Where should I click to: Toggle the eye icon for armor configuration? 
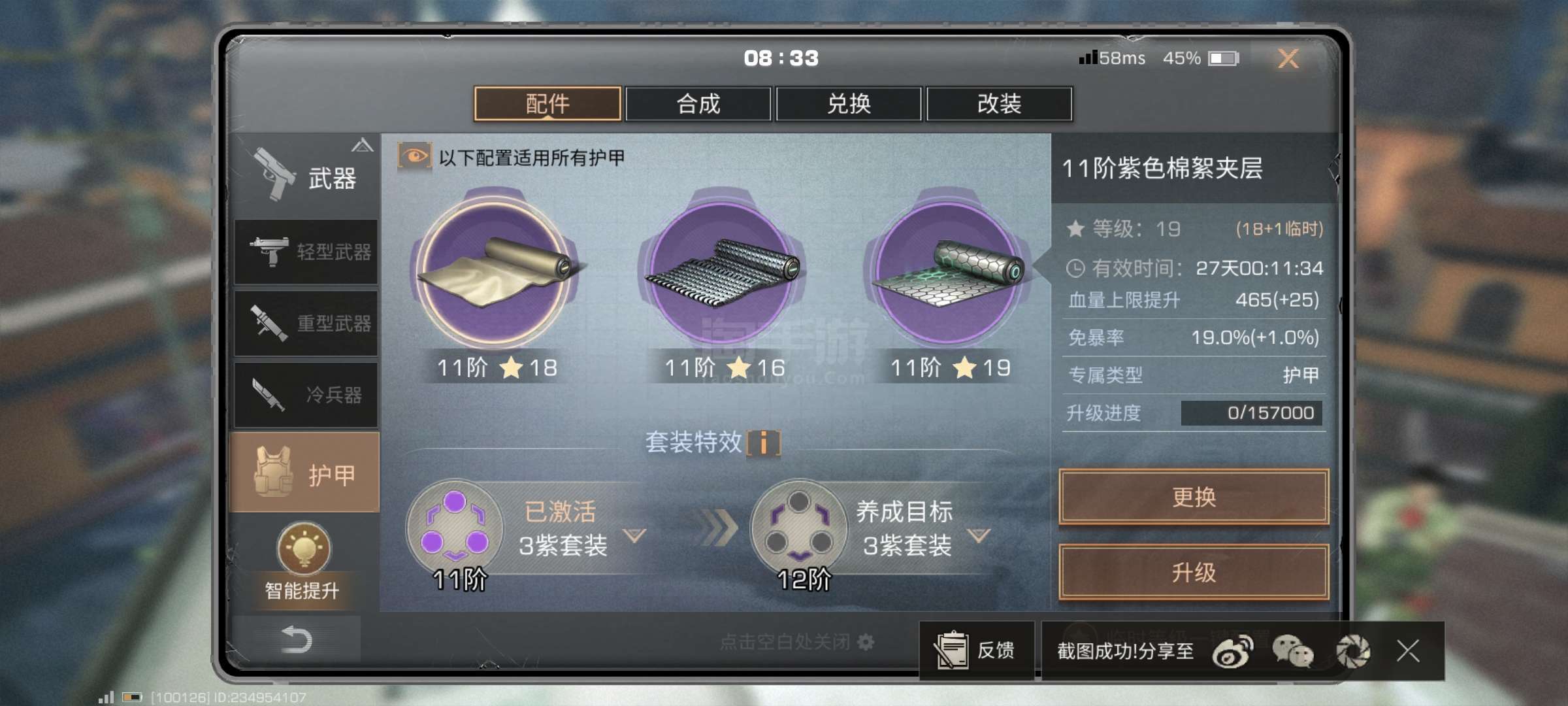[414, 156]
